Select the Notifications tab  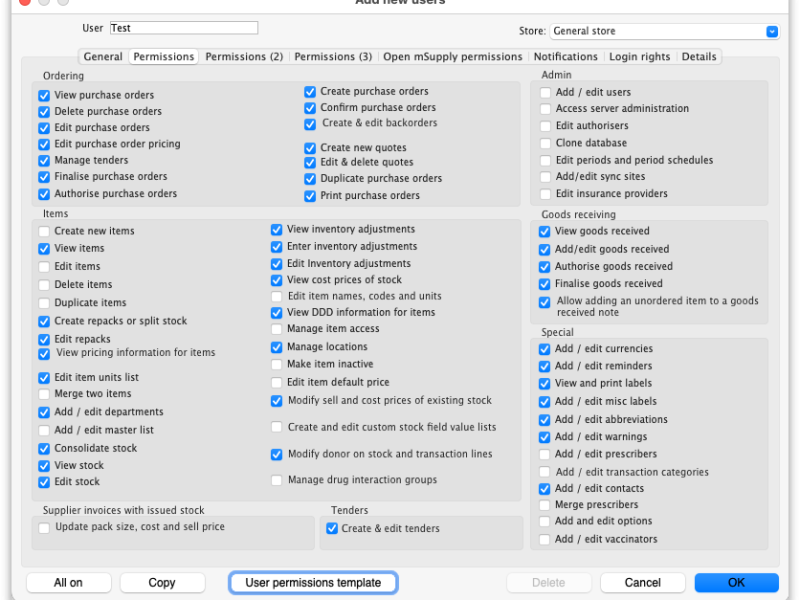point(565,57)
